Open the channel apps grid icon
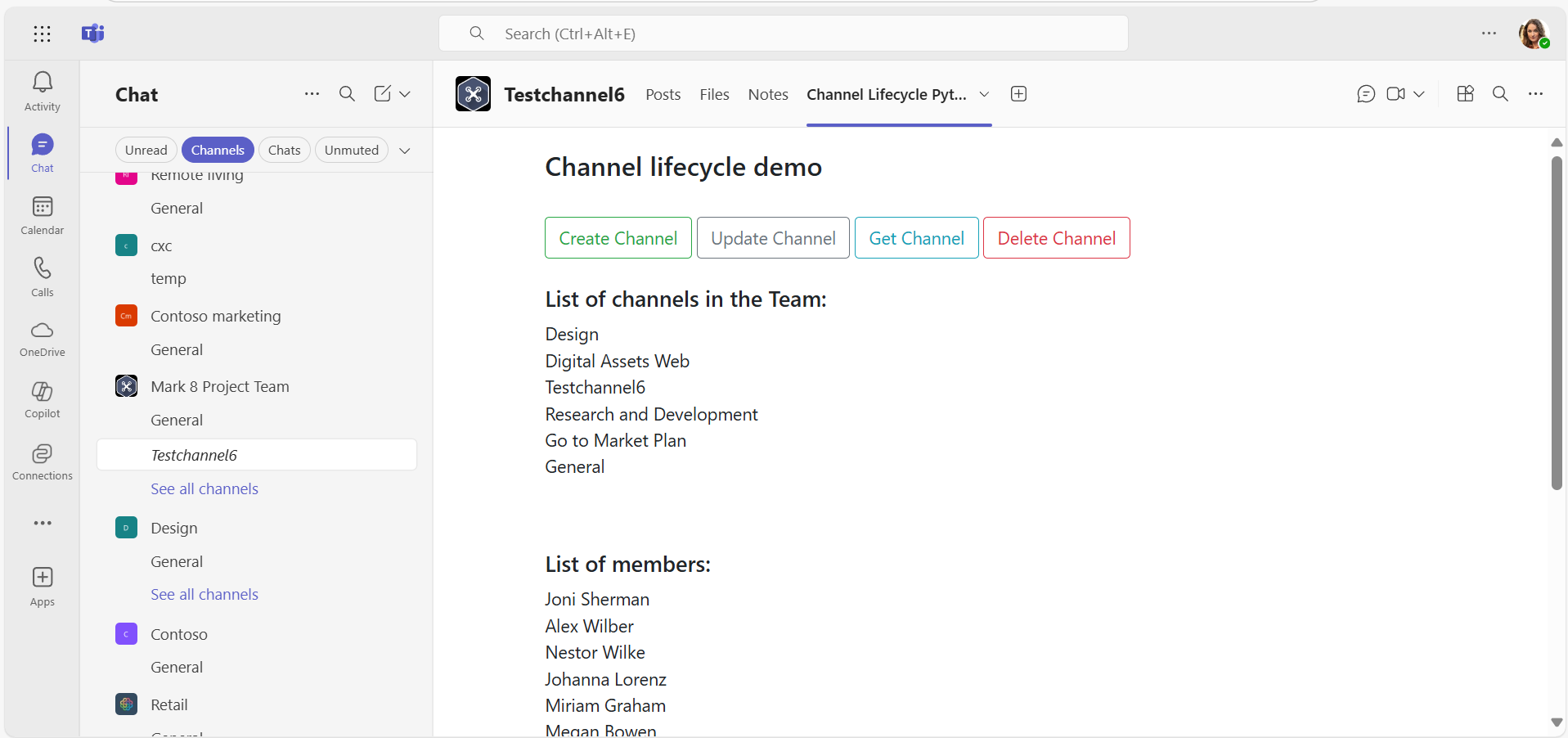Screen dimensions: 1568x738 tap(1465, 94)
